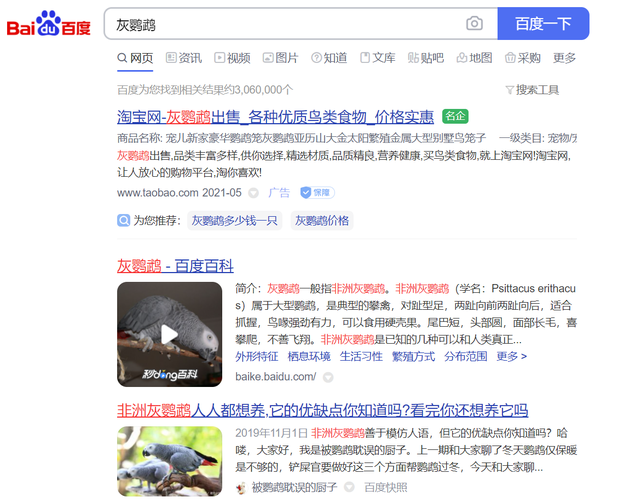Click the 文库 document icon

coord(365,58)
